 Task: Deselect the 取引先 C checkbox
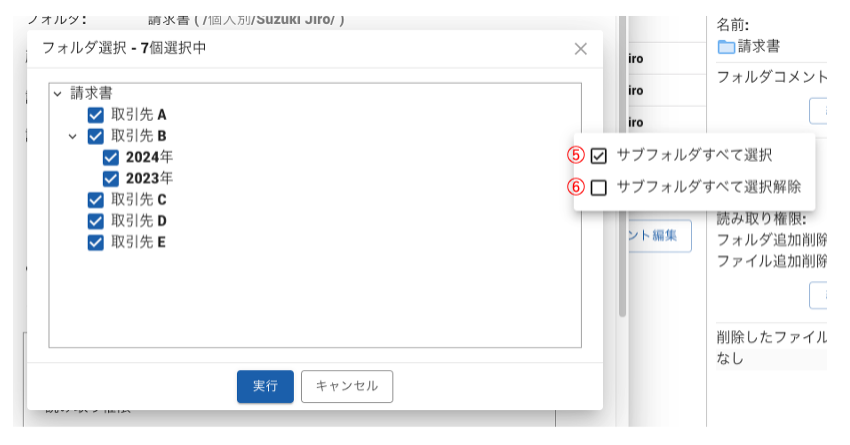(x=96, y=199)
